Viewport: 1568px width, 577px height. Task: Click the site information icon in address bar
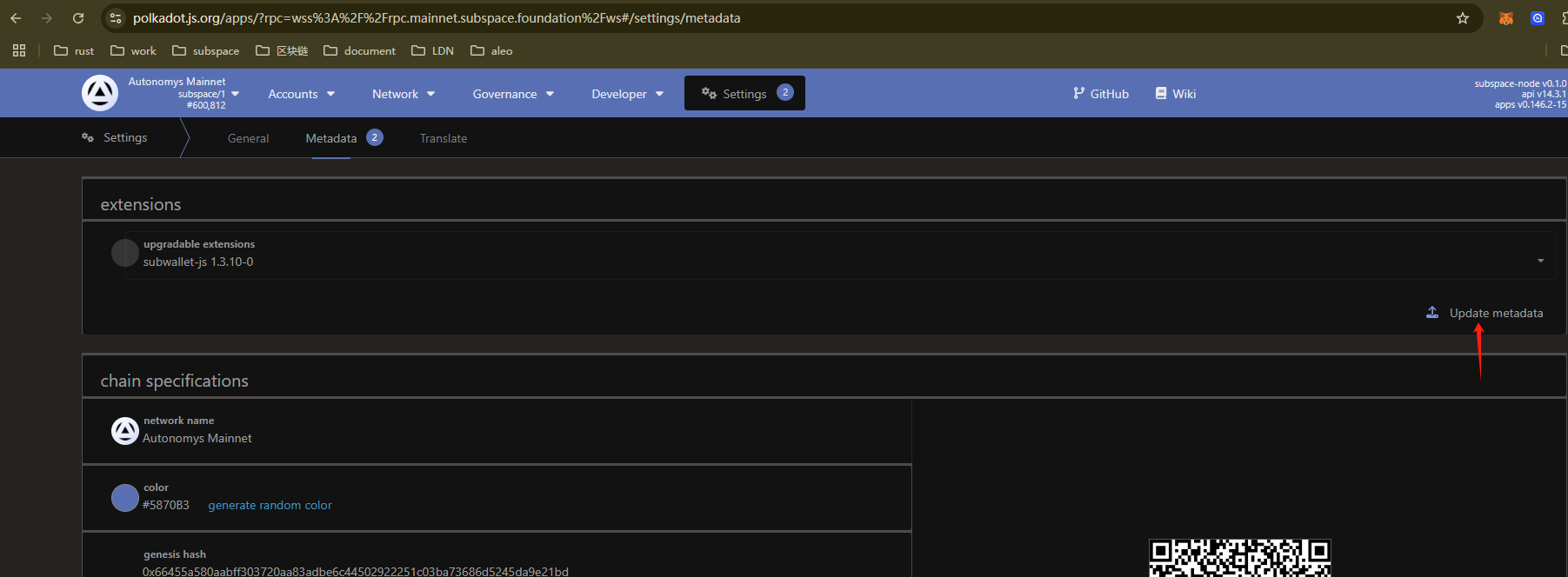(x=116, y=18)
